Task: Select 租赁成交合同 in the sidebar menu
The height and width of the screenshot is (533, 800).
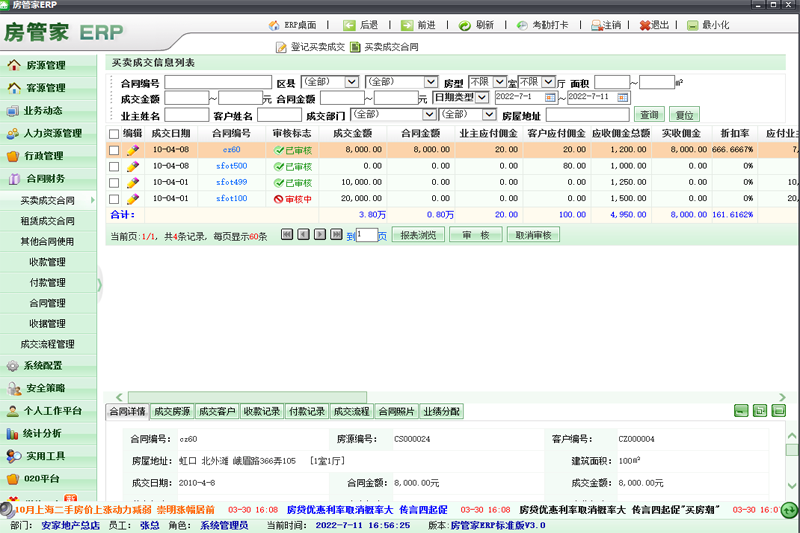Action: [47, 221]
